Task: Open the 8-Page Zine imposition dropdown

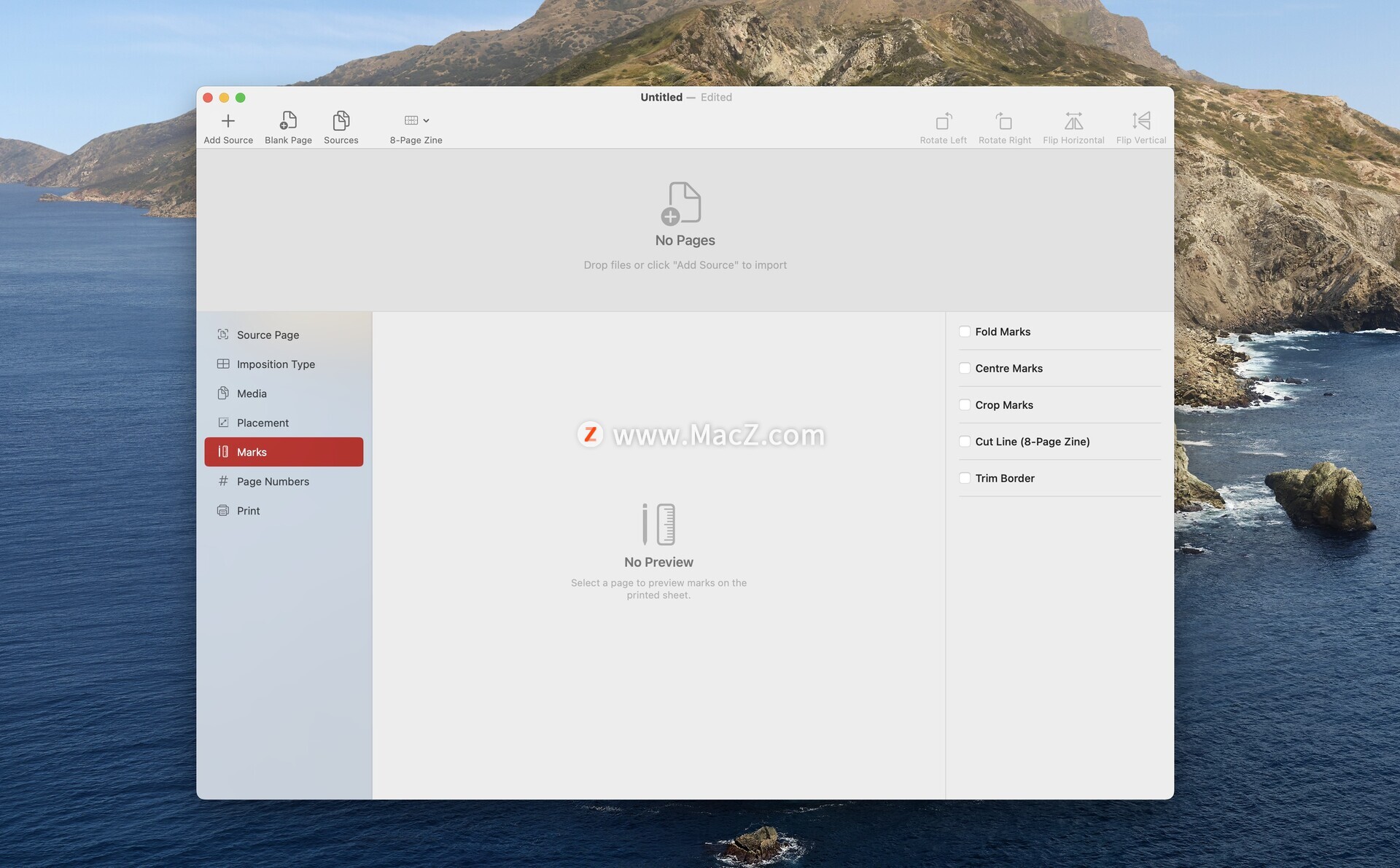Action: (416, 121)
